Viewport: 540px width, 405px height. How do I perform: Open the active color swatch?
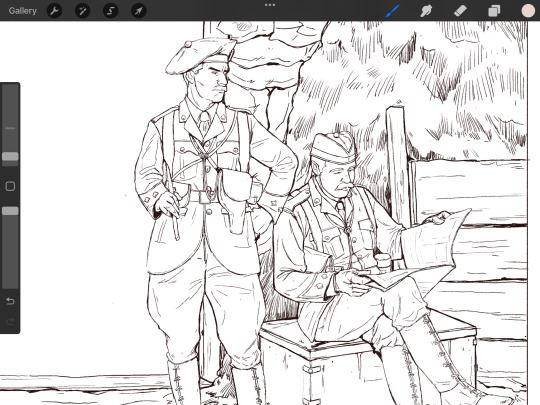click(528, 11)
